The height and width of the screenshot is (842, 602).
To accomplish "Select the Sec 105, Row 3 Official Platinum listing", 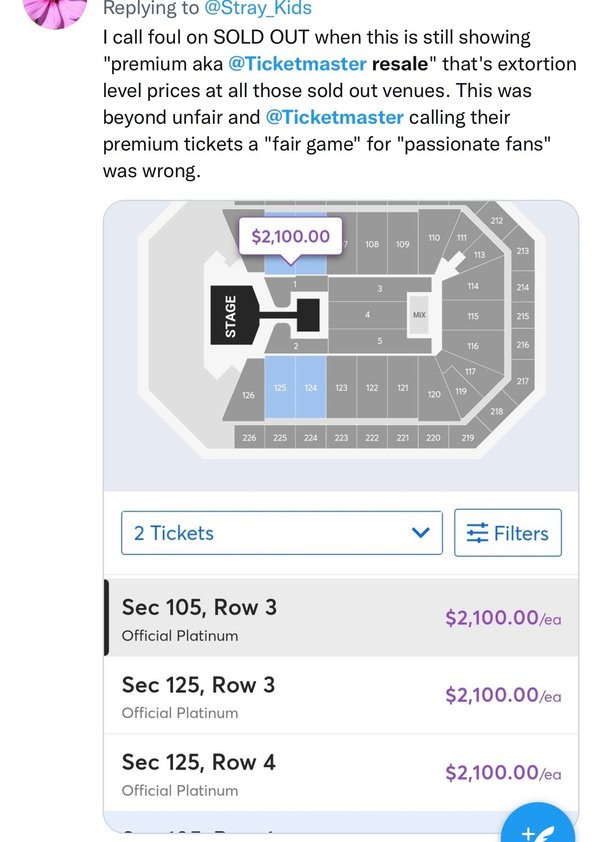I will 300,619.
